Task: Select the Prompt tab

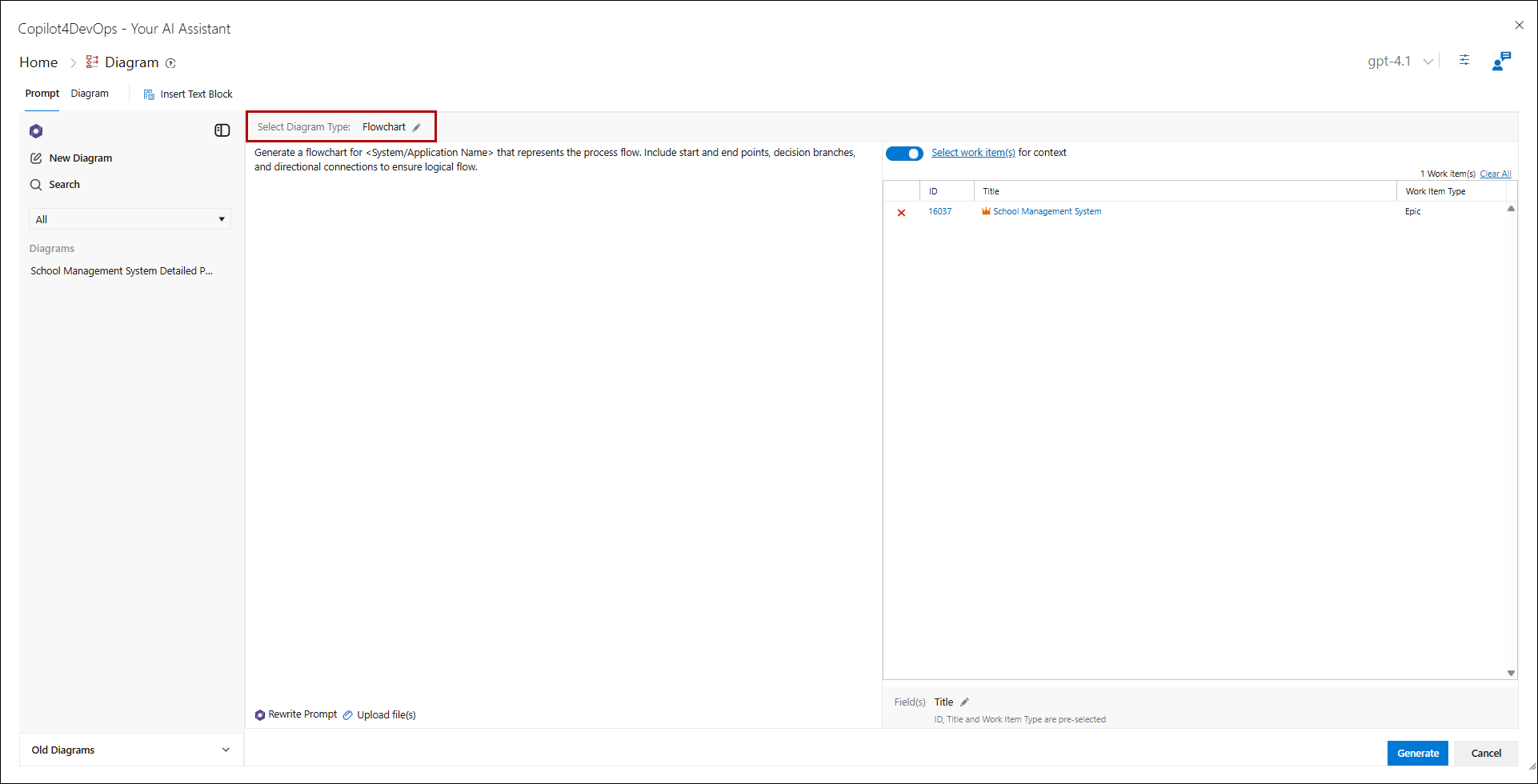Action: tap(42, 94)
